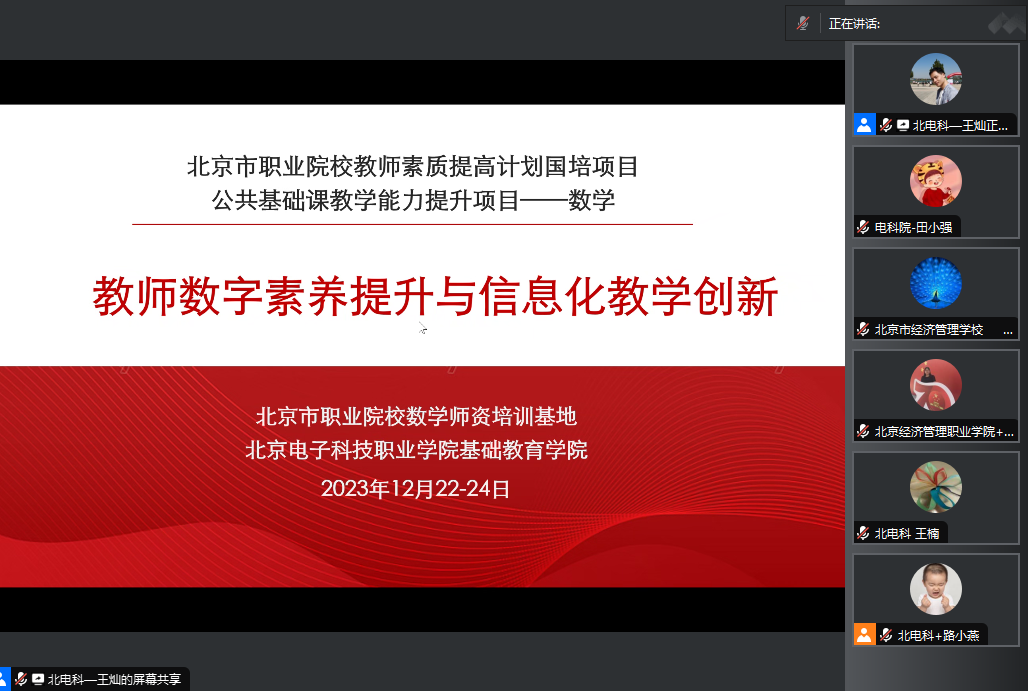Click the screen-share icon on 王灿's participant tile
Image resolution: width=1028 pixels, height=691 pixels.
click(x=903, y=125)
